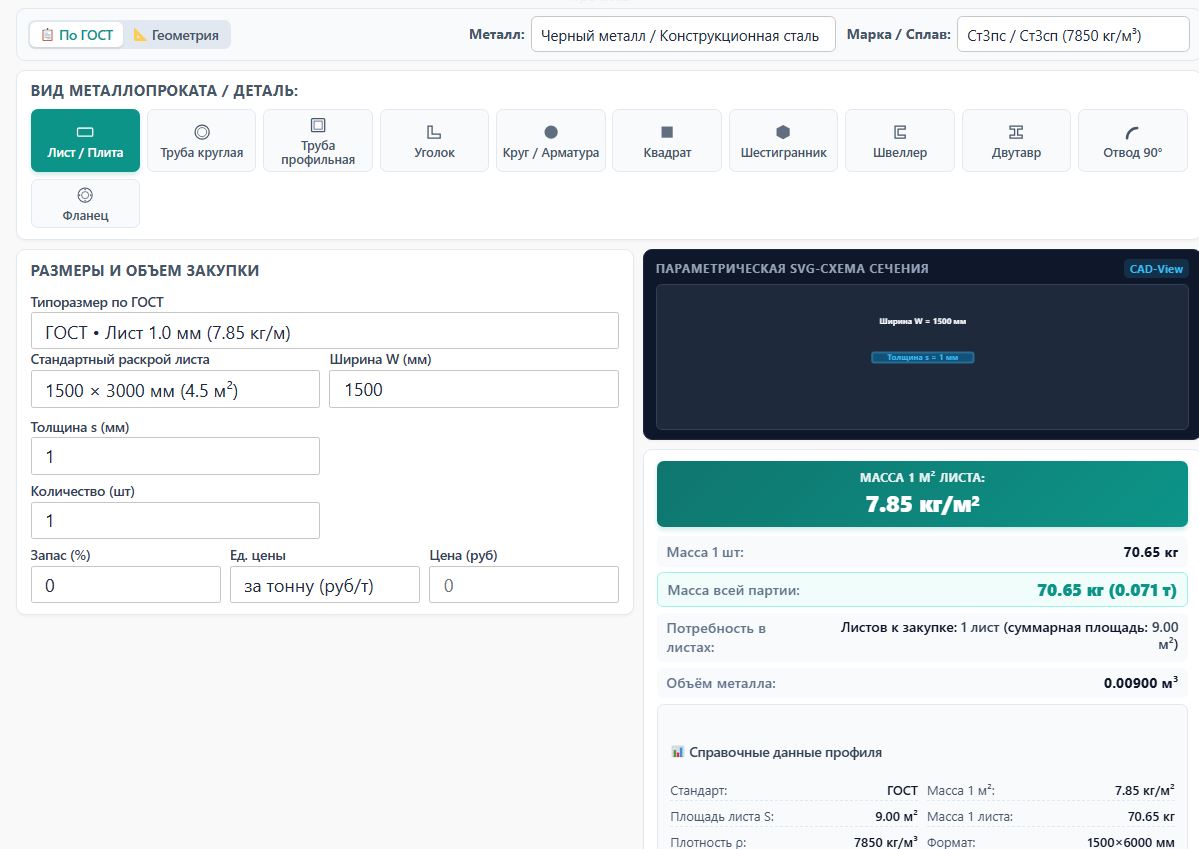Click the Плотность ρ value 7850 кг/м³
The height and width of the screenshot is (849, 1199).
tap(885, 842)
